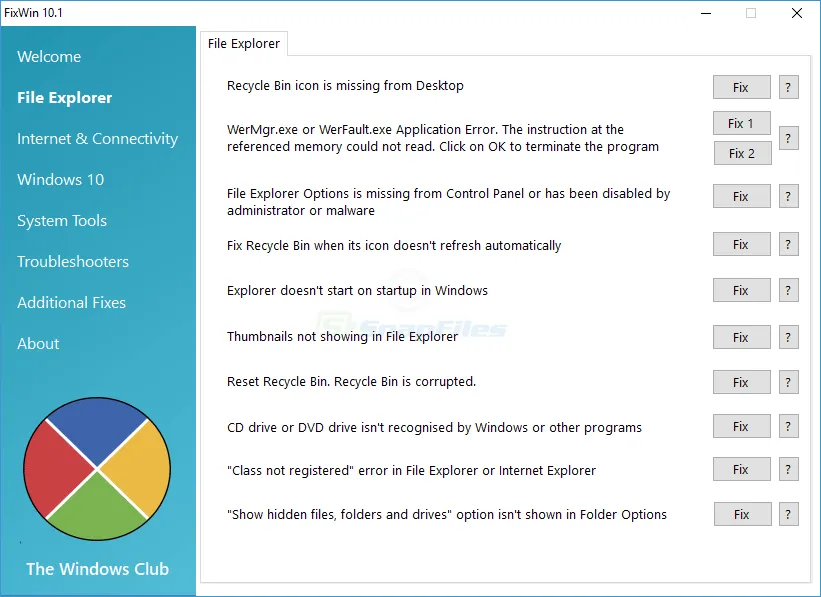The width and height of the screenshot is (821, 597).
Task: Close the FixWin 10.1 window
Action: [x=796, y=13]
